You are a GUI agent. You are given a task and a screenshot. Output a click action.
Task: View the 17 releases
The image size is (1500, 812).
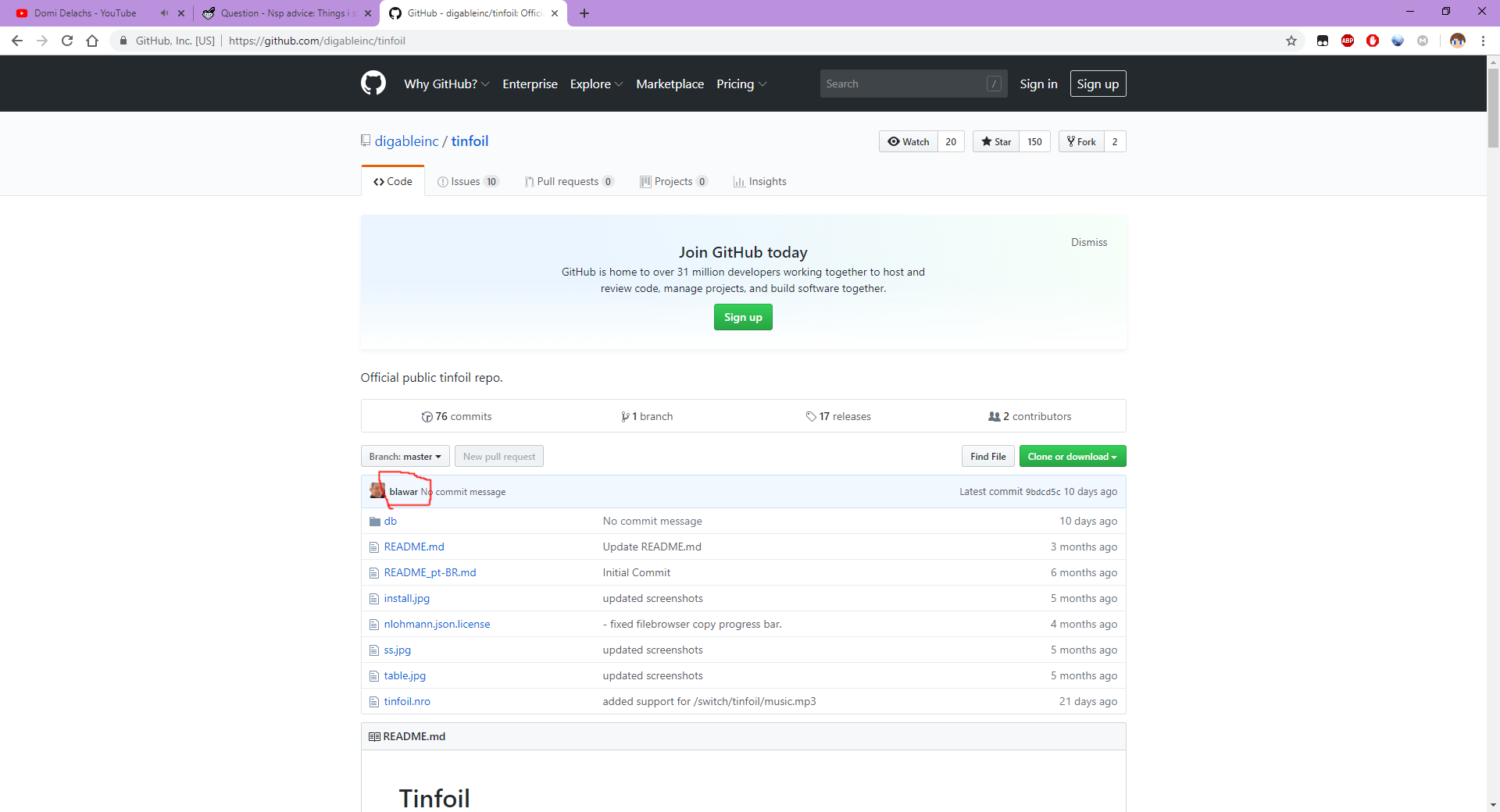tap(838, 416)
